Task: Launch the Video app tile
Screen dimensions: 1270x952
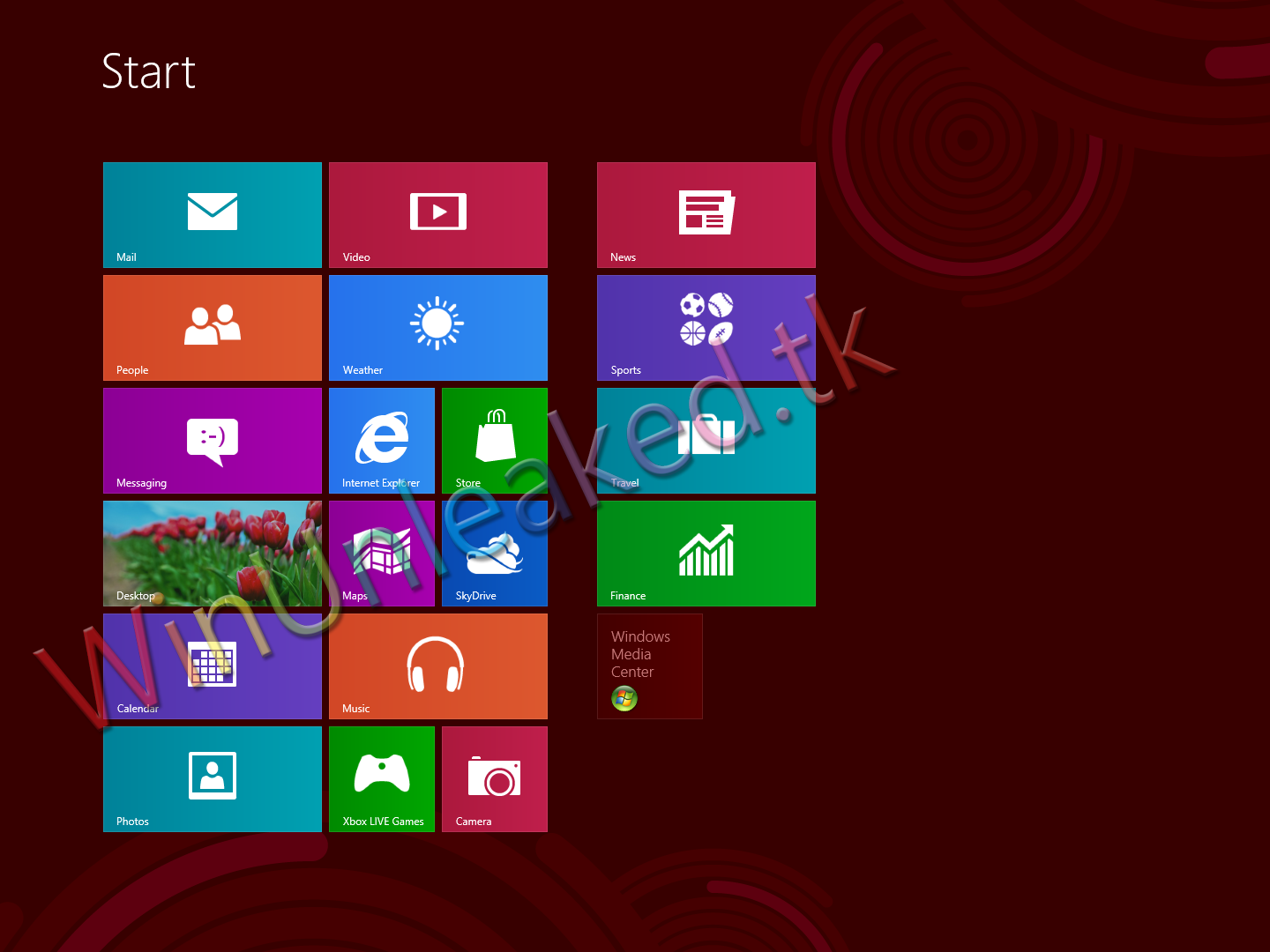Action: coord(438,215)
